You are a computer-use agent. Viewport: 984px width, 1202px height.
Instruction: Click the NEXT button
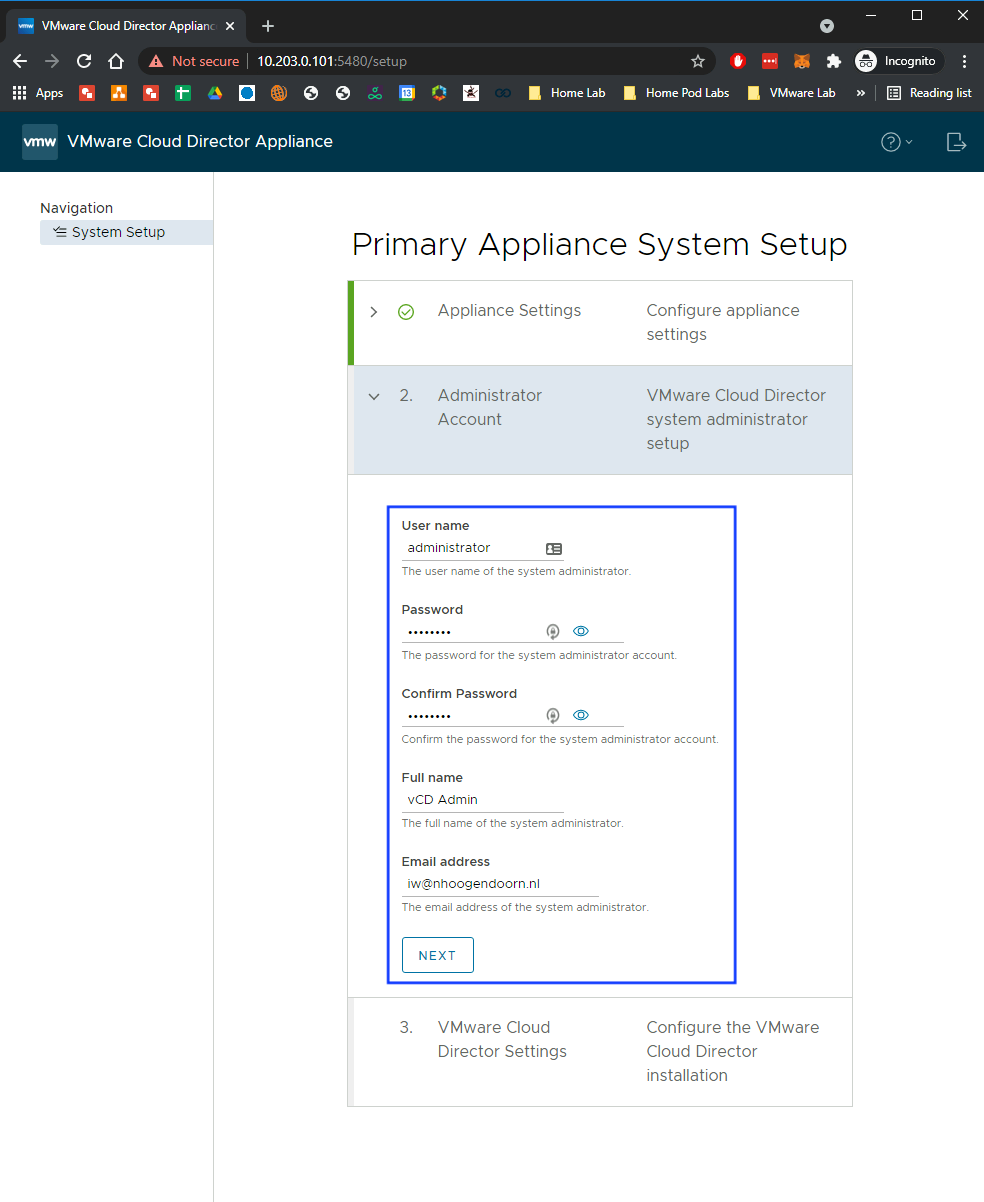[x=437, y=955]
